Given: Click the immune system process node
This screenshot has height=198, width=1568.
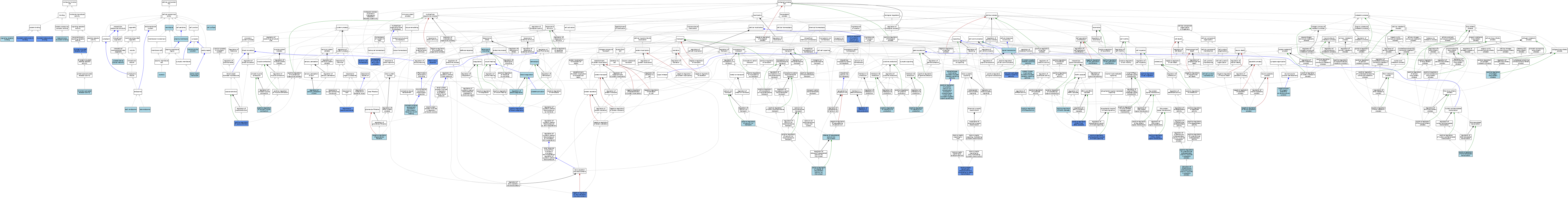Looking at the screenshot, I should tap(408, 15).
